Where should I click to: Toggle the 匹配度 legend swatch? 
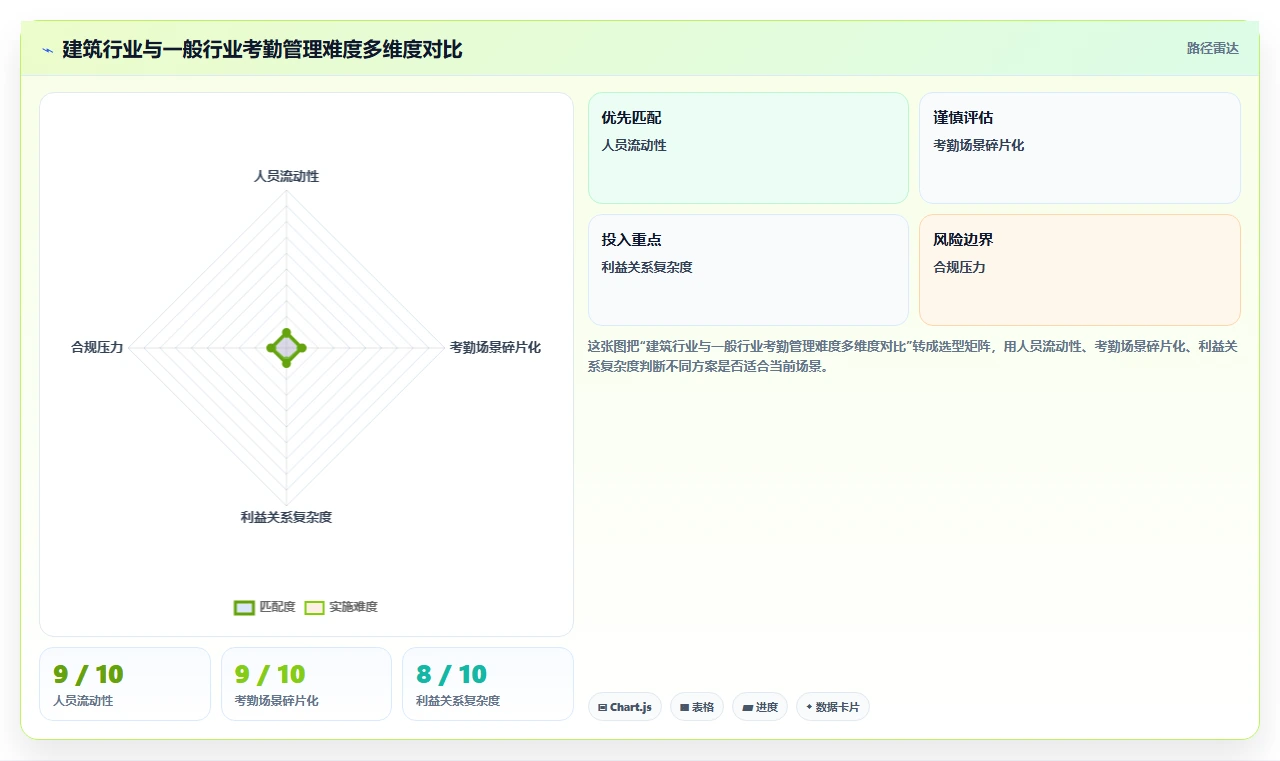tap(244, 607)
